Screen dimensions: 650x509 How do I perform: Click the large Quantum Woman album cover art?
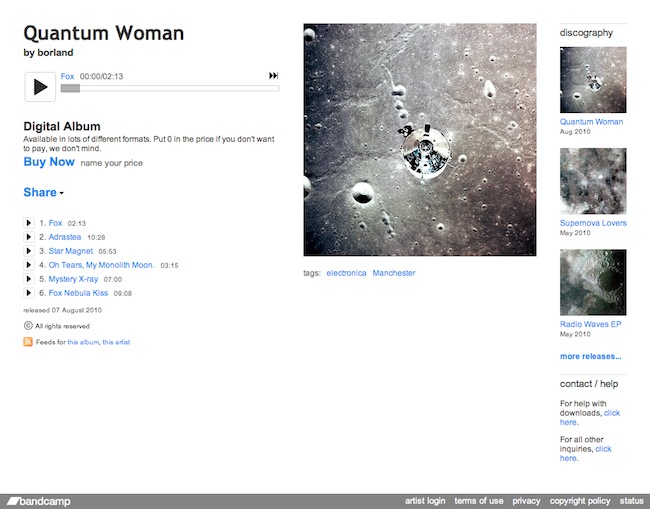(x=420, y=140)
